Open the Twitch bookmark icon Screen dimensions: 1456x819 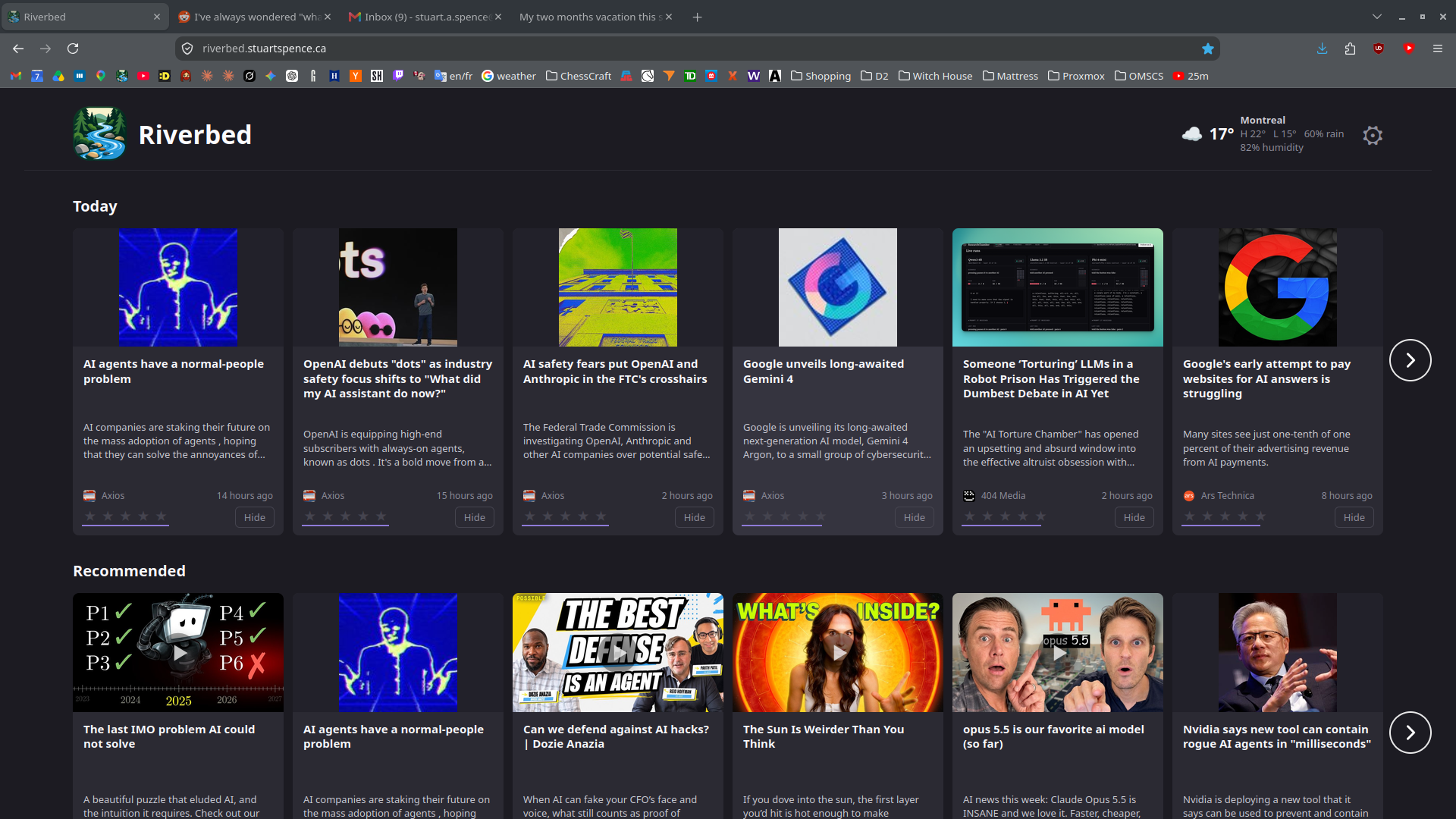click(398, 76)
